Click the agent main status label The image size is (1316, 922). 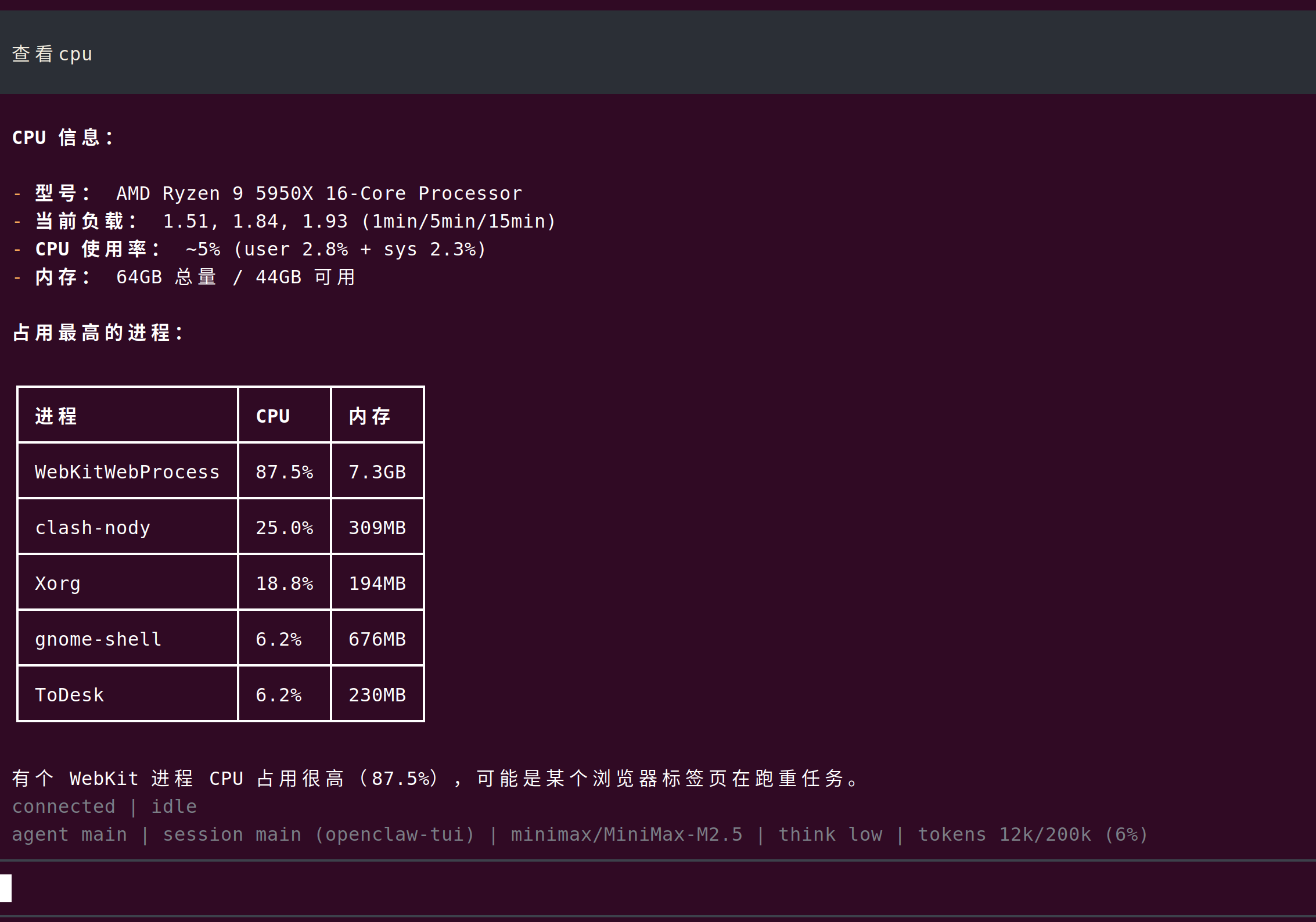tap(70, 834)
